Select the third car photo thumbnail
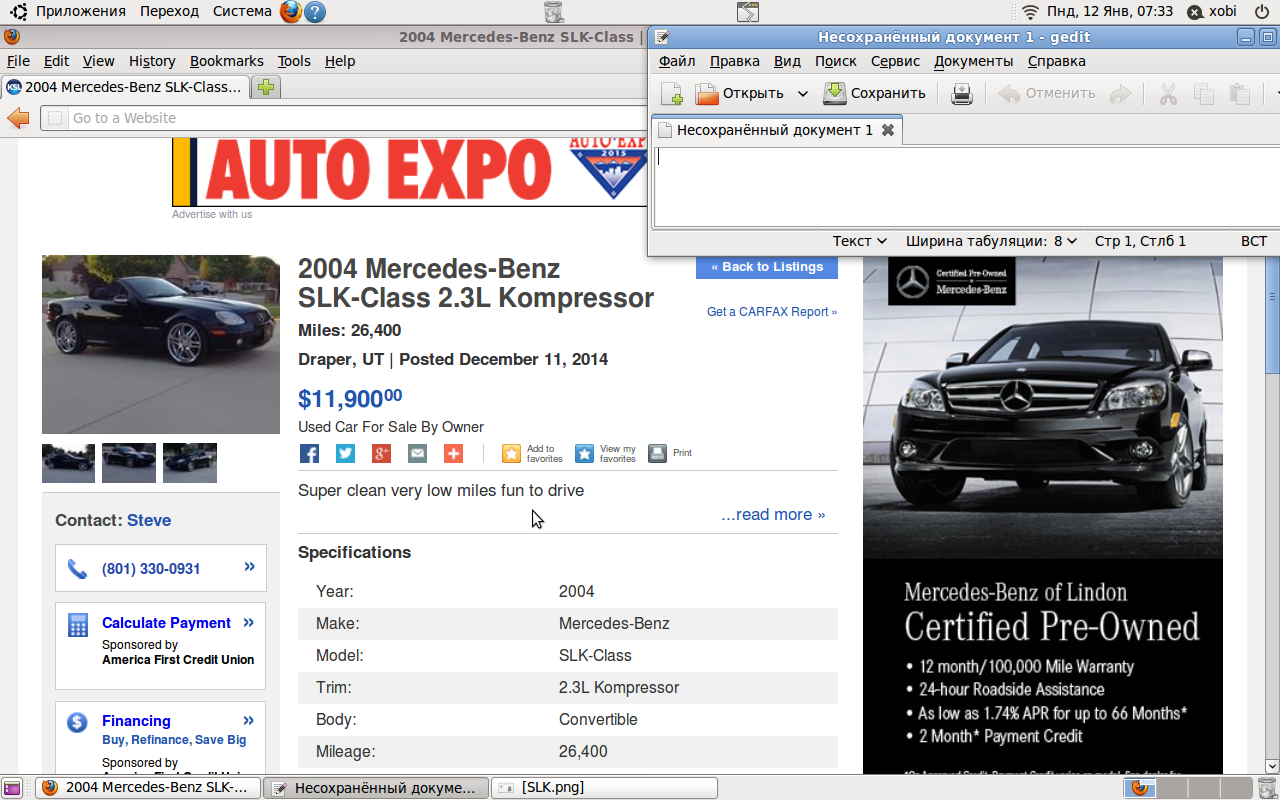Viewport: 1280px width, 800px height. [190, 463]
